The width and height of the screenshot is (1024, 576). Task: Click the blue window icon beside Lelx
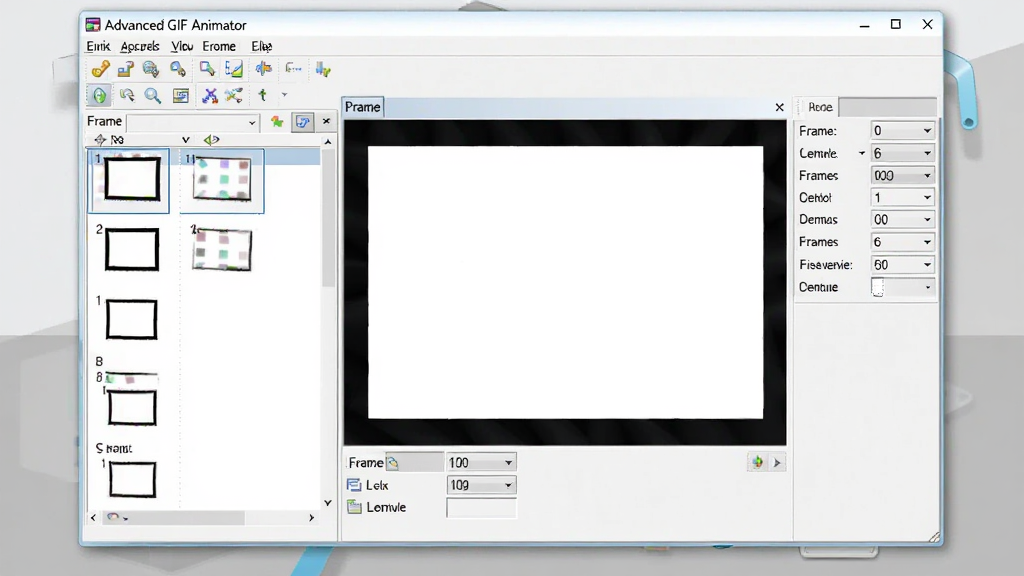tap(354, 485)
